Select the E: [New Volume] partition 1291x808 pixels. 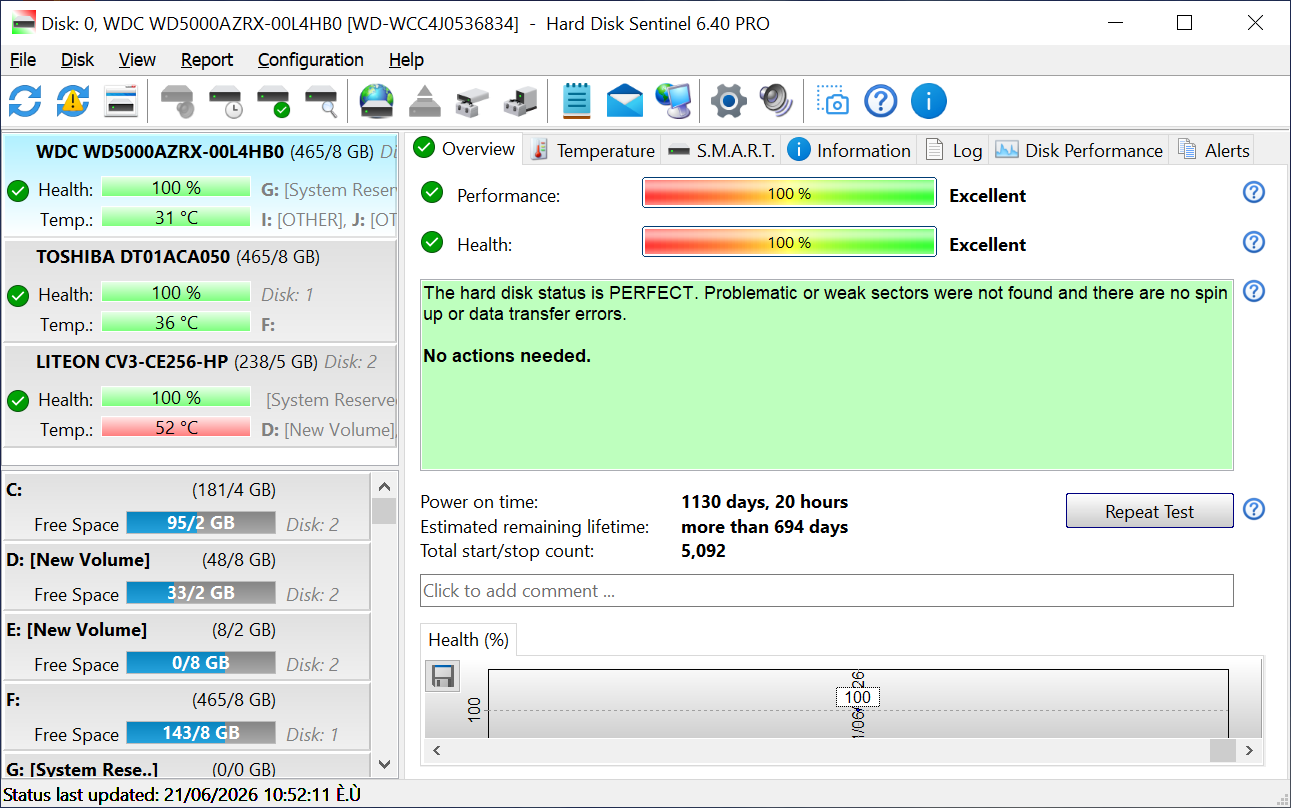coord(187,646)
